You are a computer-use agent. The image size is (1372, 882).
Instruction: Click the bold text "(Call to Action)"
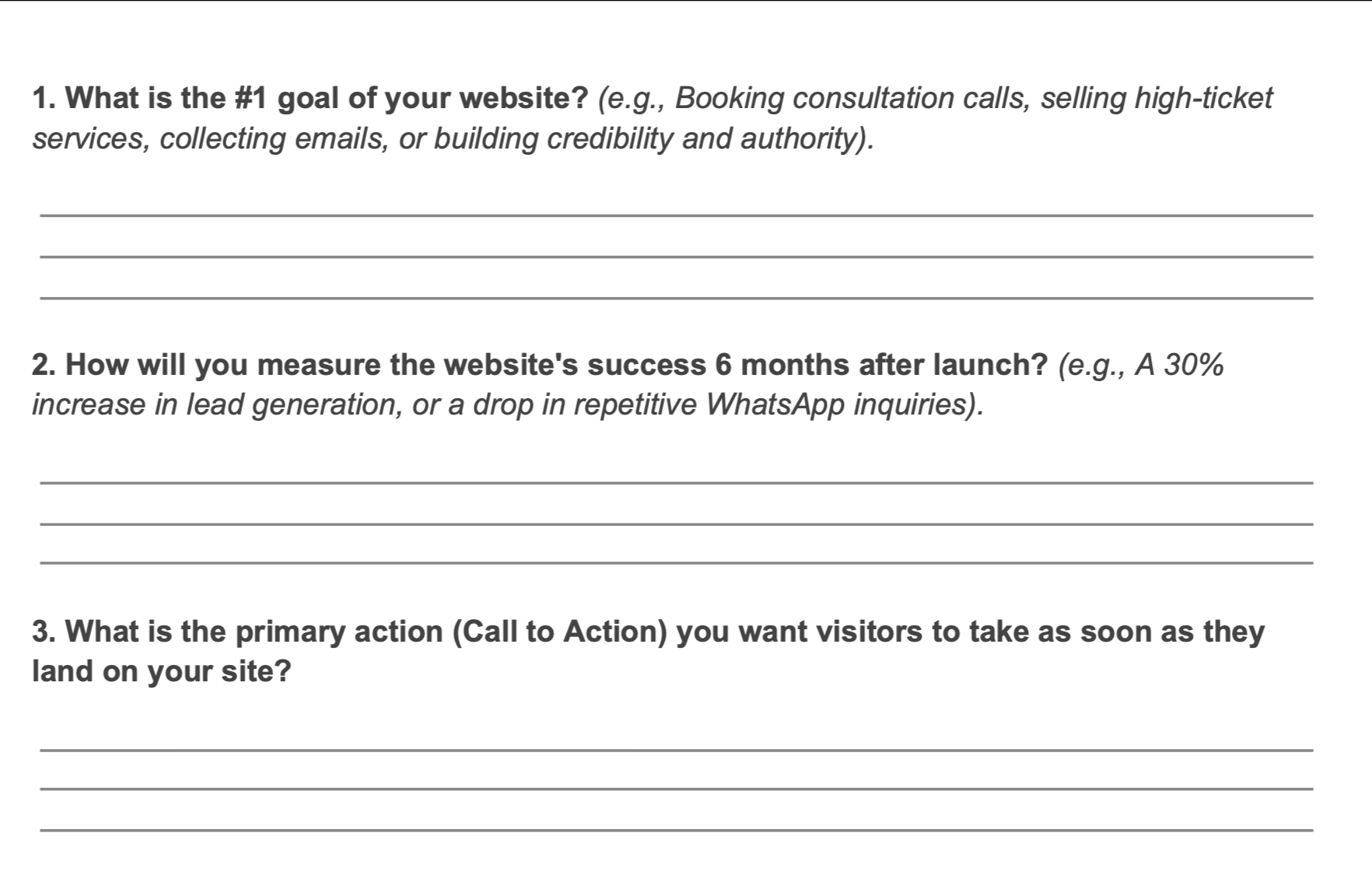tap(560, 632)
